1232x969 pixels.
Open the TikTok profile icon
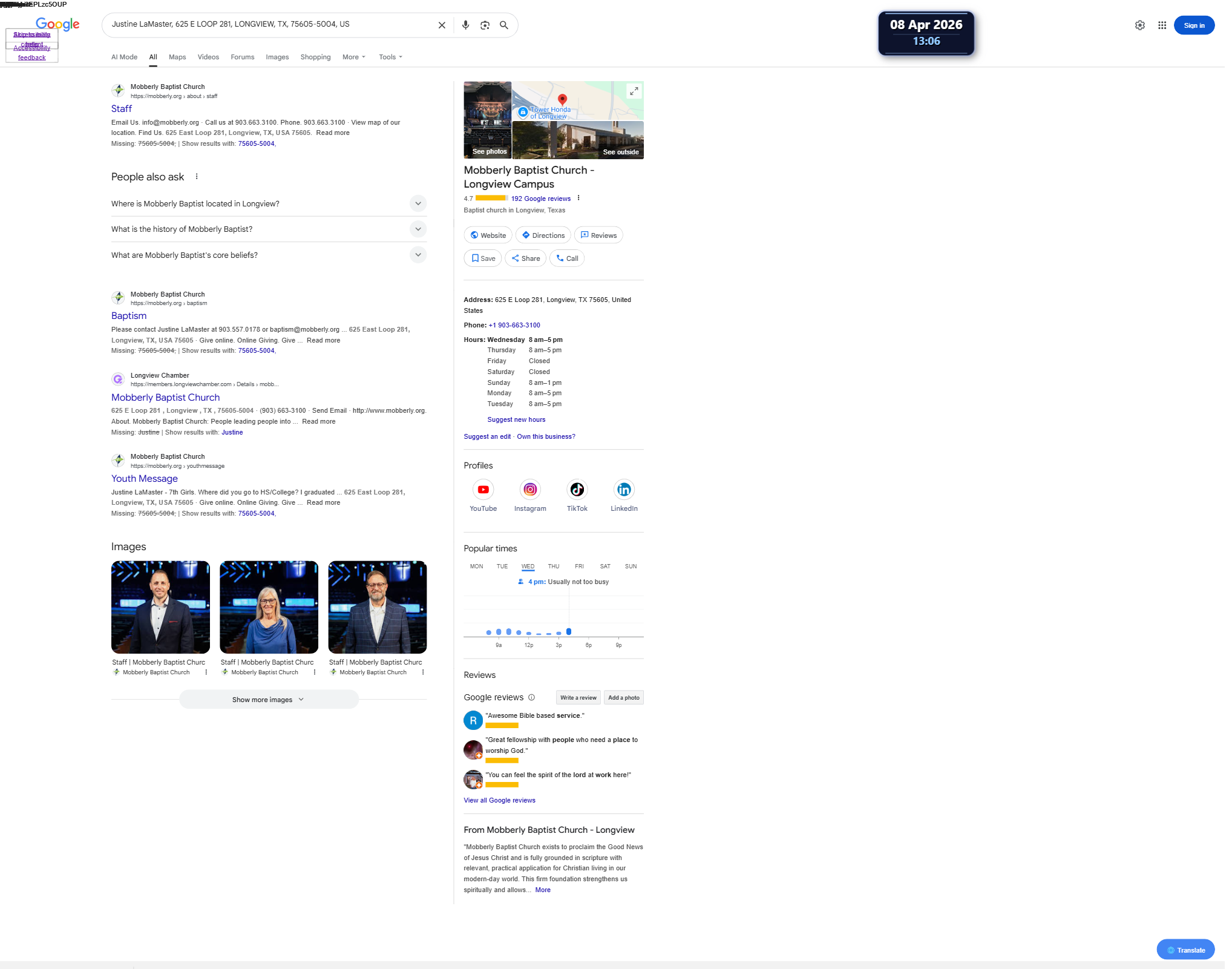click(577, 490)
